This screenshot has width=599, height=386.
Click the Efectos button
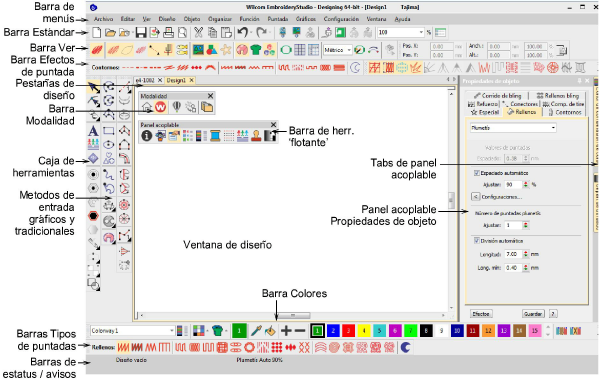(x=481, y=314)
